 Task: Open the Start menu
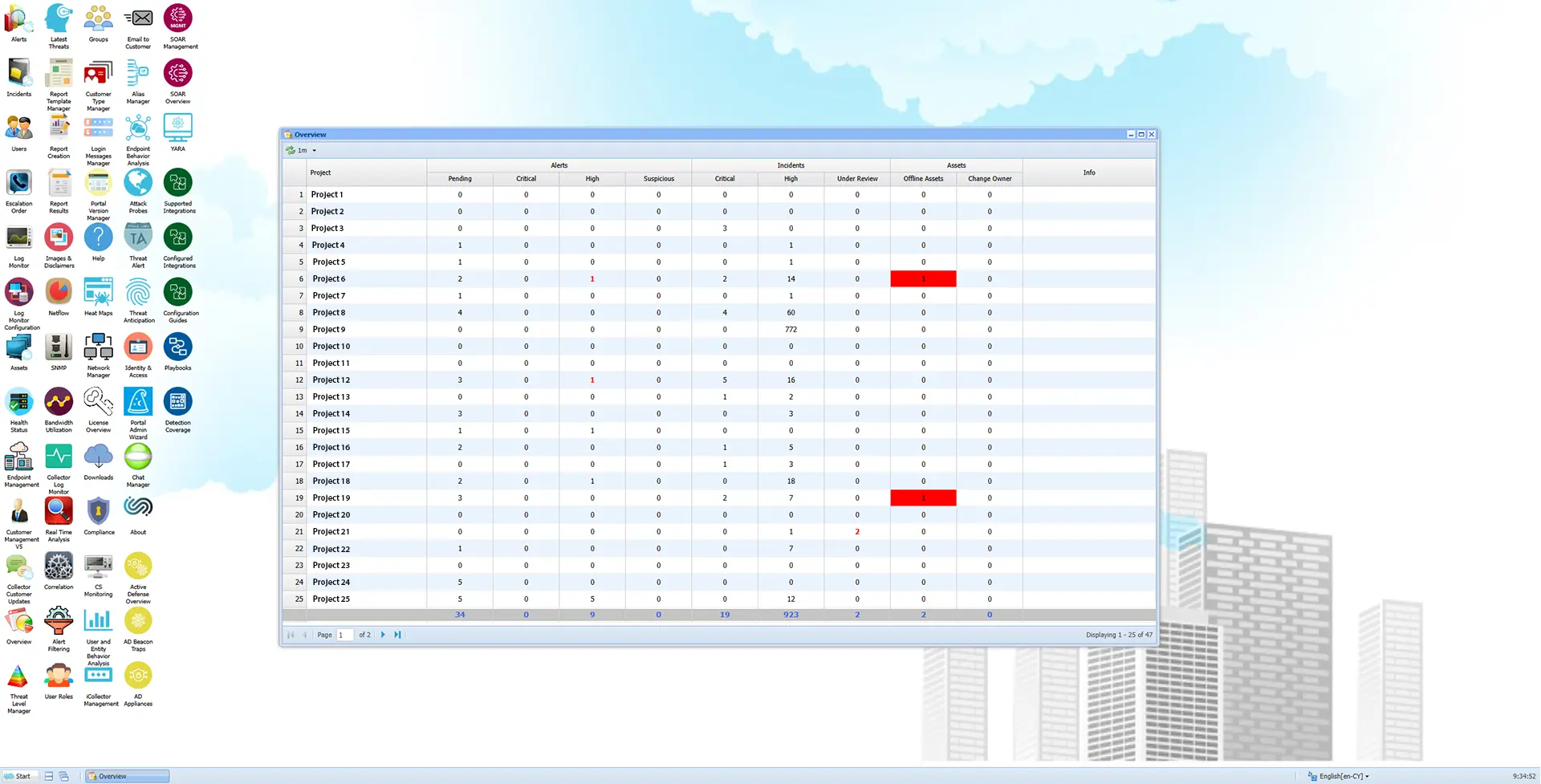click(20, 776)
